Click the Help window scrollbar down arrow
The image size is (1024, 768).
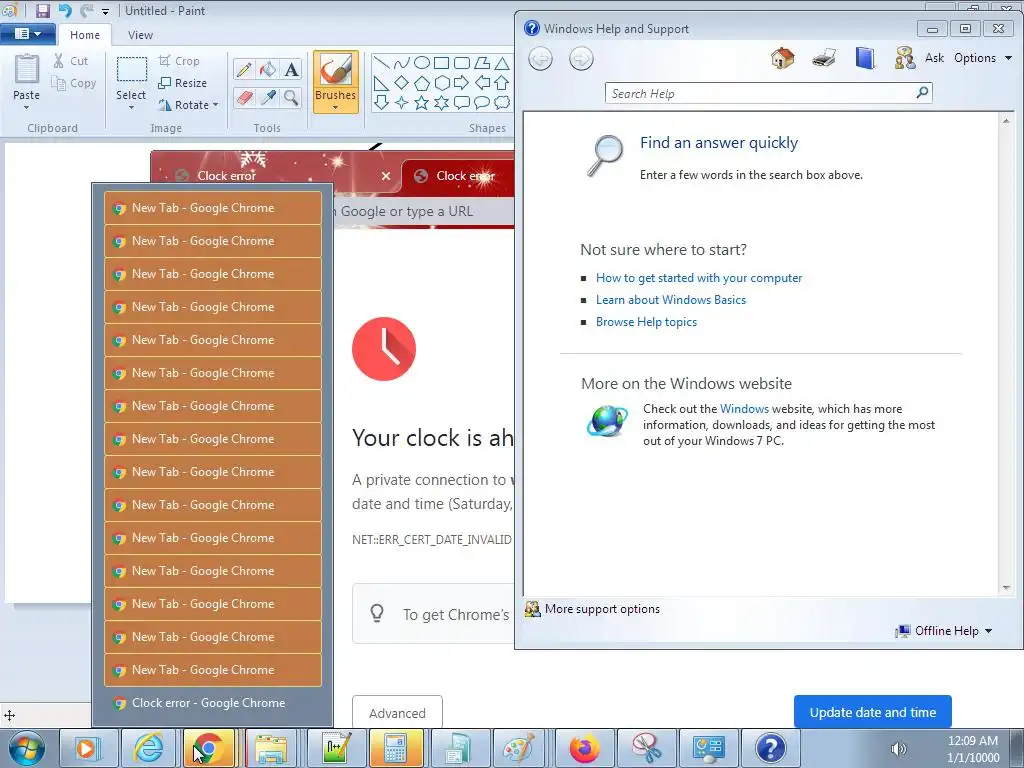1006,588
